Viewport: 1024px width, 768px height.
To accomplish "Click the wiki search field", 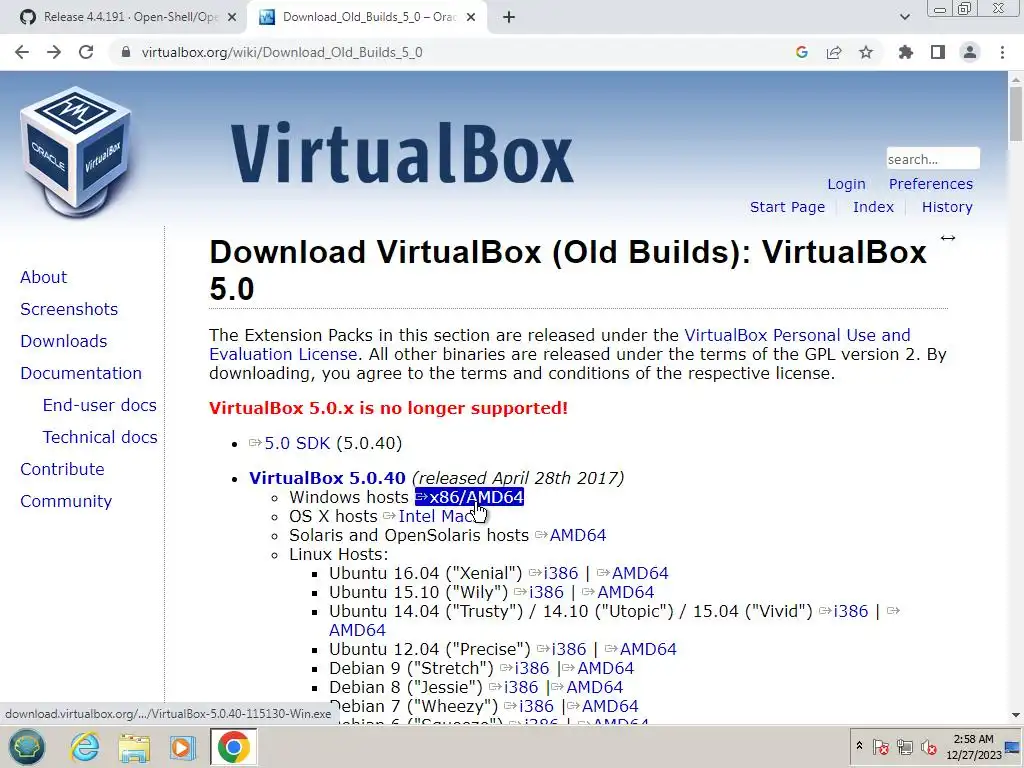I will point(933,159).
